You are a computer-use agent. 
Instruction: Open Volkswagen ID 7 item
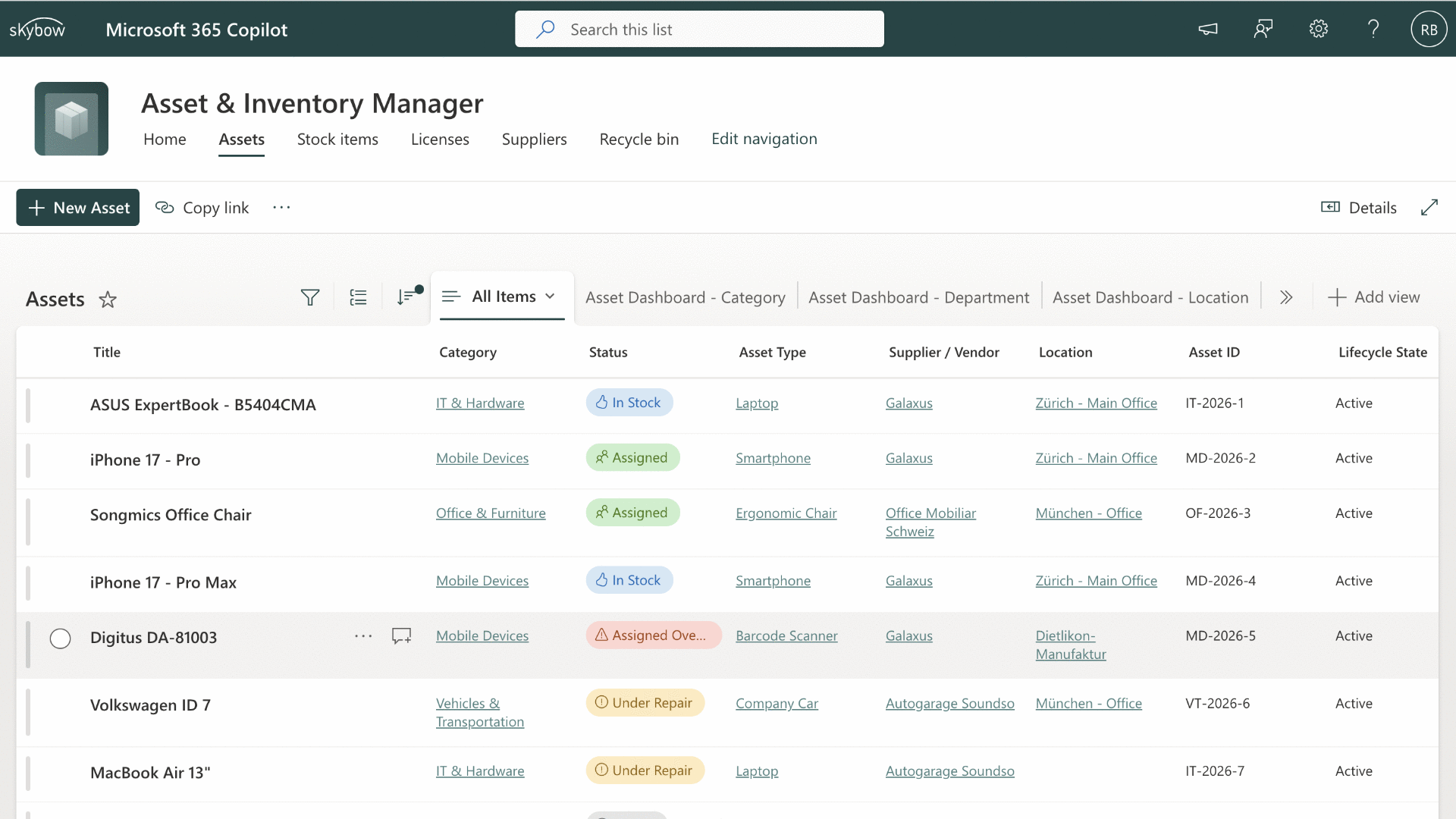coord(150,704)
